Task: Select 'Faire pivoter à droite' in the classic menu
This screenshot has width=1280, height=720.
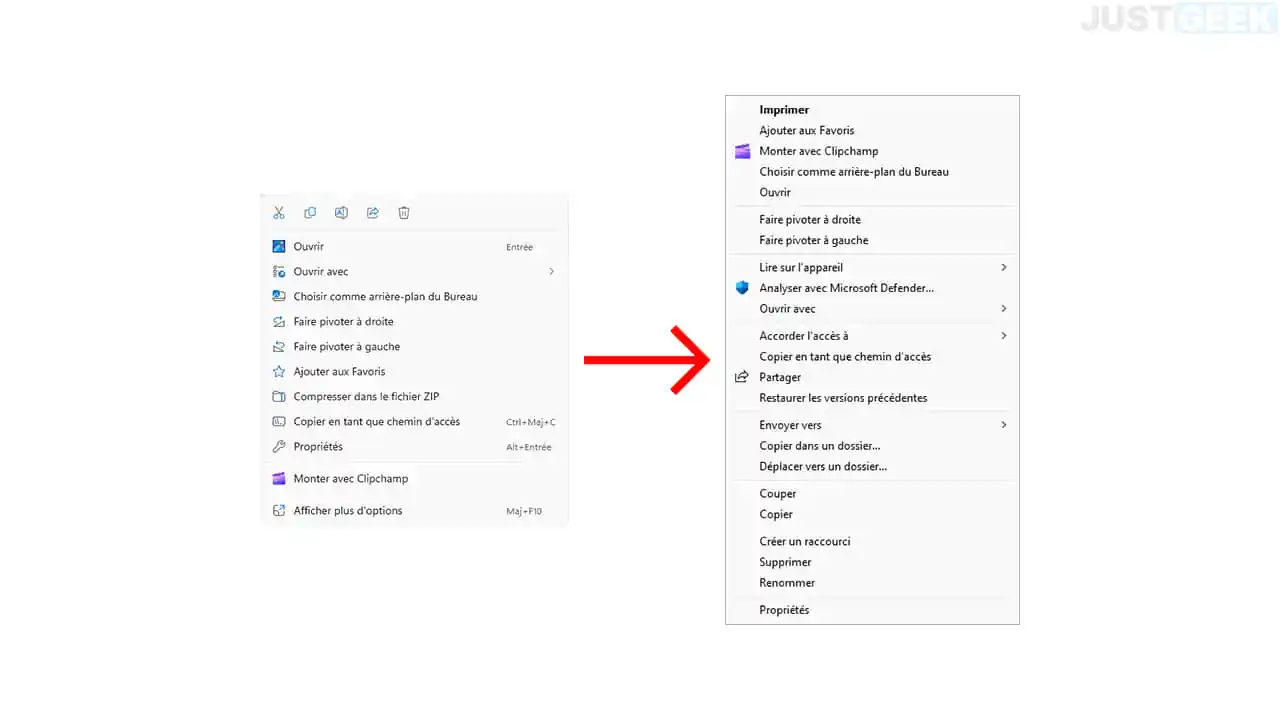Action: coord(810,219)
